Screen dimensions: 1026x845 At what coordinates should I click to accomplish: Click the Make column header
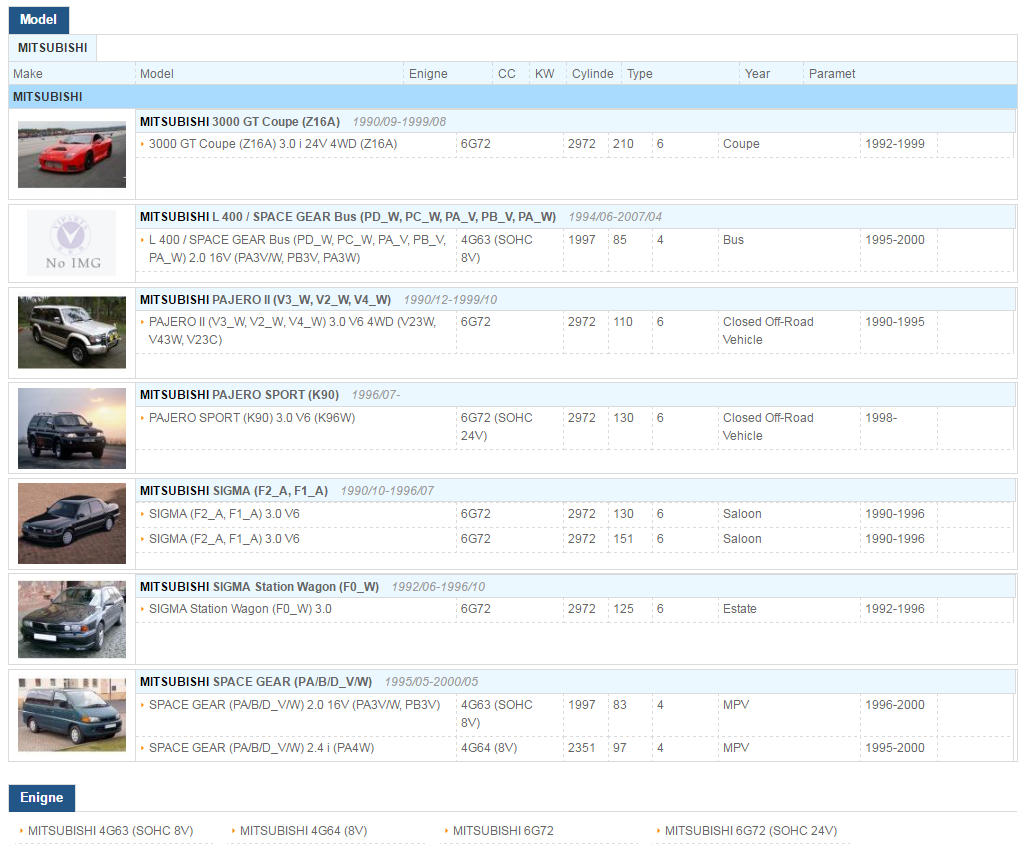click(x=28, y=74)
